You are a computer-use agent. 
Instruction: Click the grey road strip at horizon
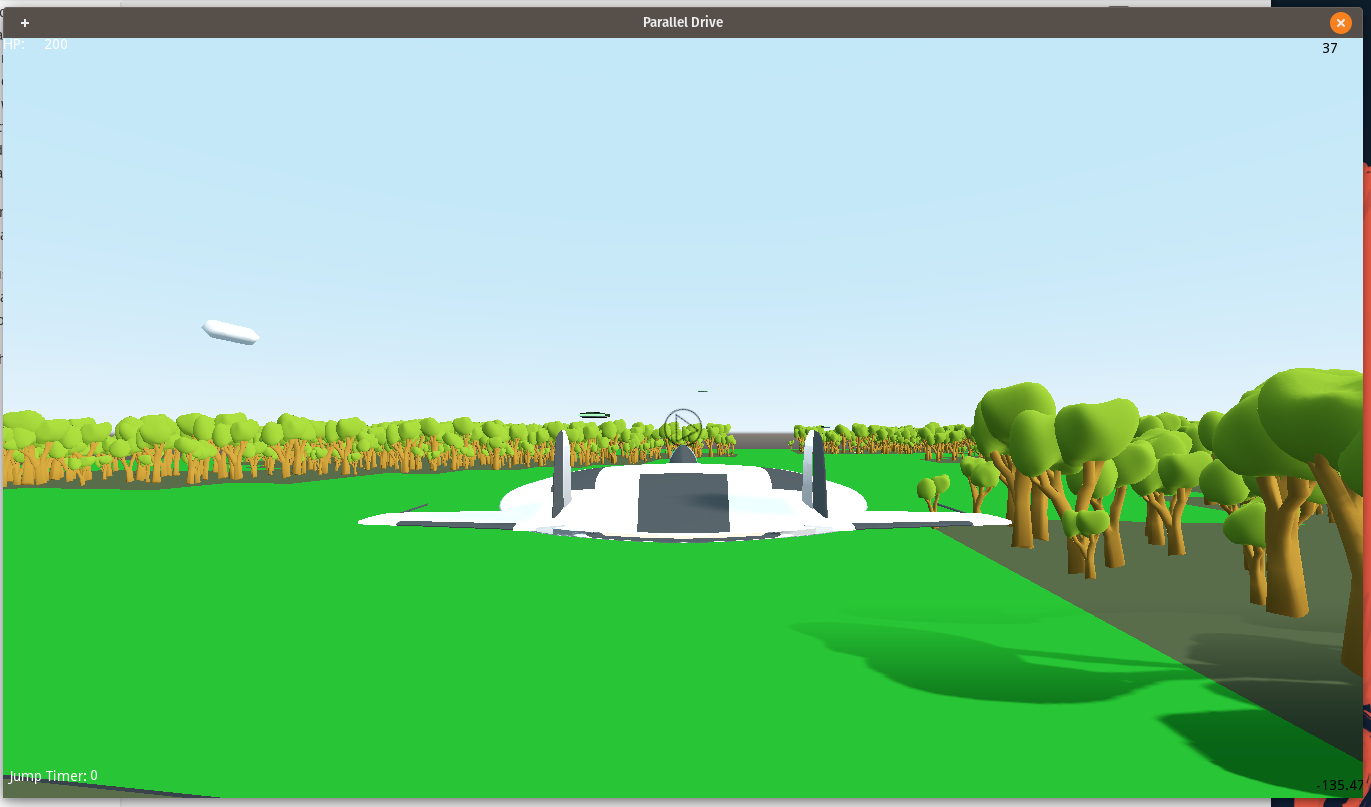(765, 440)
